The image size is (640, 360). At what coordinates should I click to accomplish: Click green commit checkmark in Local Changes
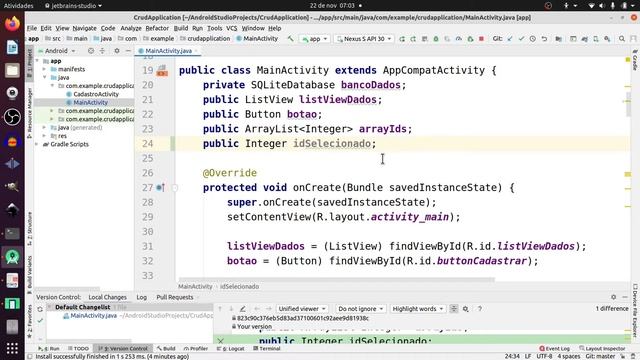40,321
